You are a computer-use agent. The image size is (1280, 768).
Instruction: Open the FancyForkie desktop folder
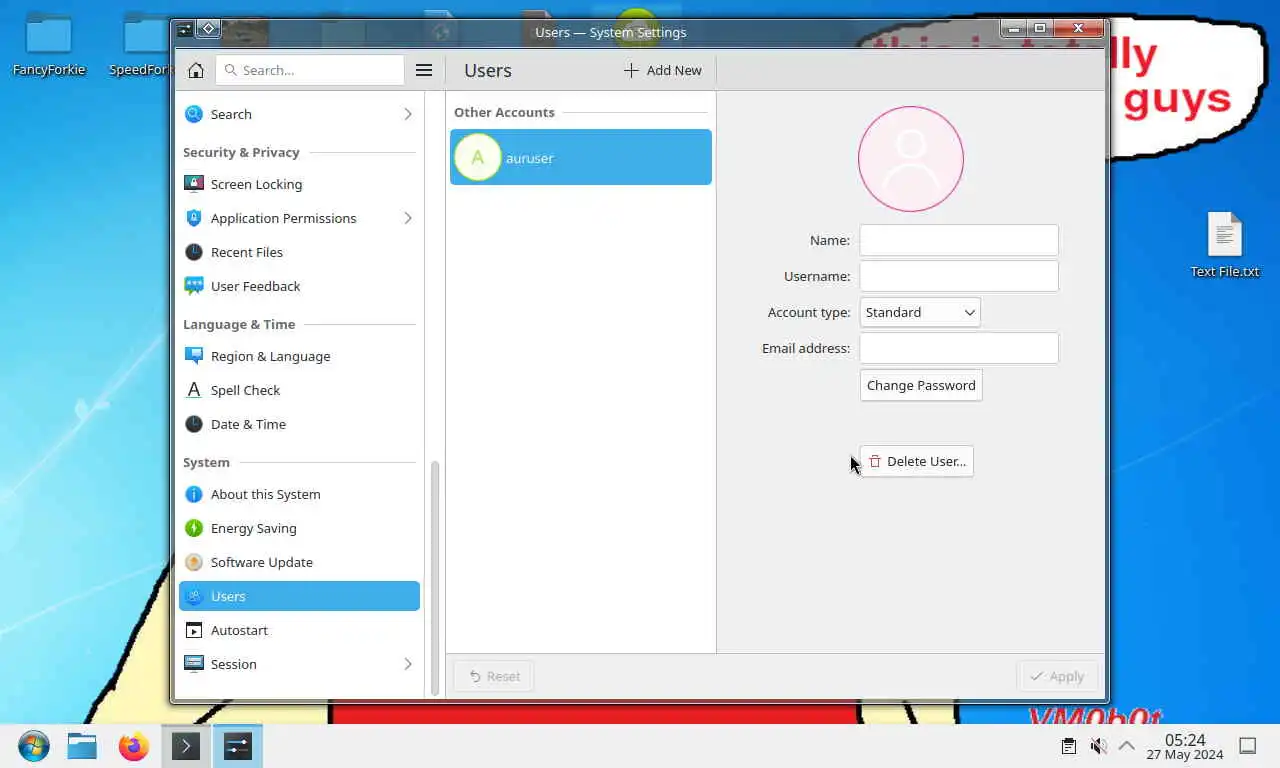click(x=49, y=46)
